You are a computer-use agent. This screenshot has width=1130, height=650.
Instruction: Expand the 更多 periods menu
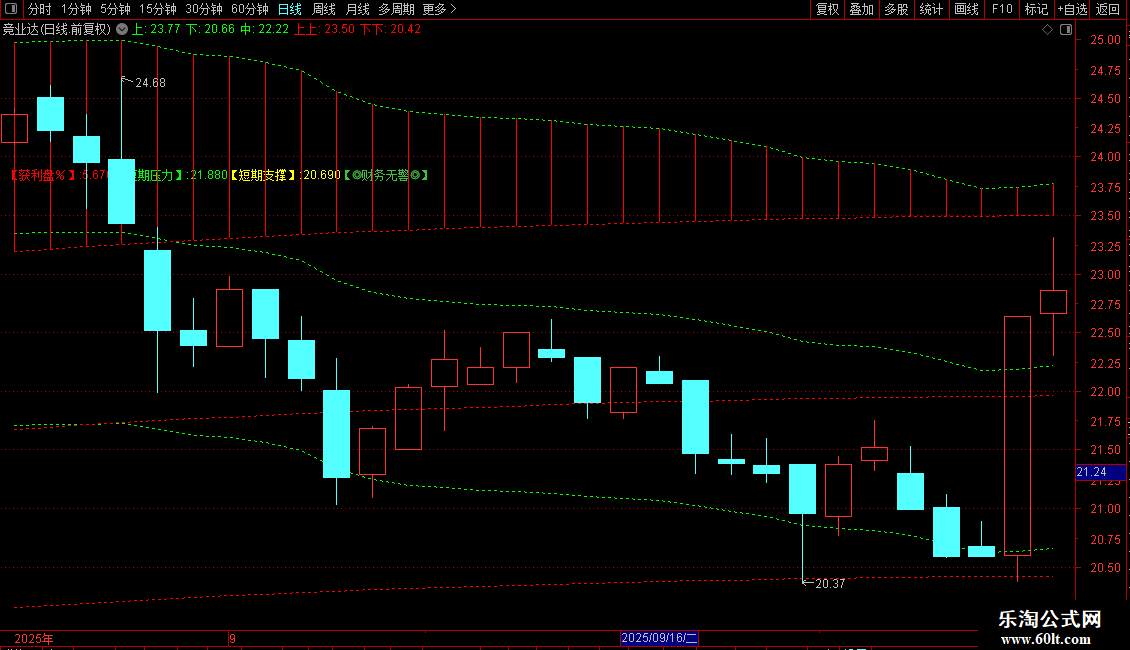440,9
